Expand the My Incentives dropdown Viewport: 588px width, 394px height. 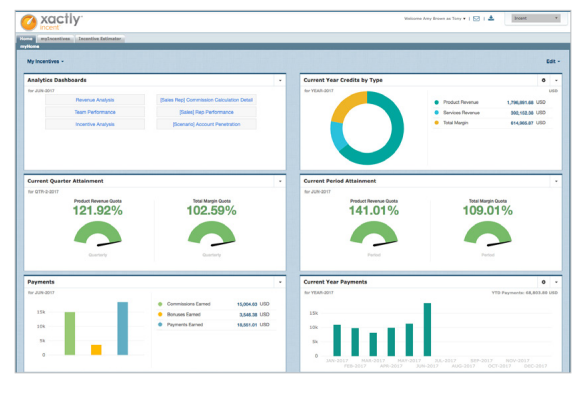tap(45, 61)
